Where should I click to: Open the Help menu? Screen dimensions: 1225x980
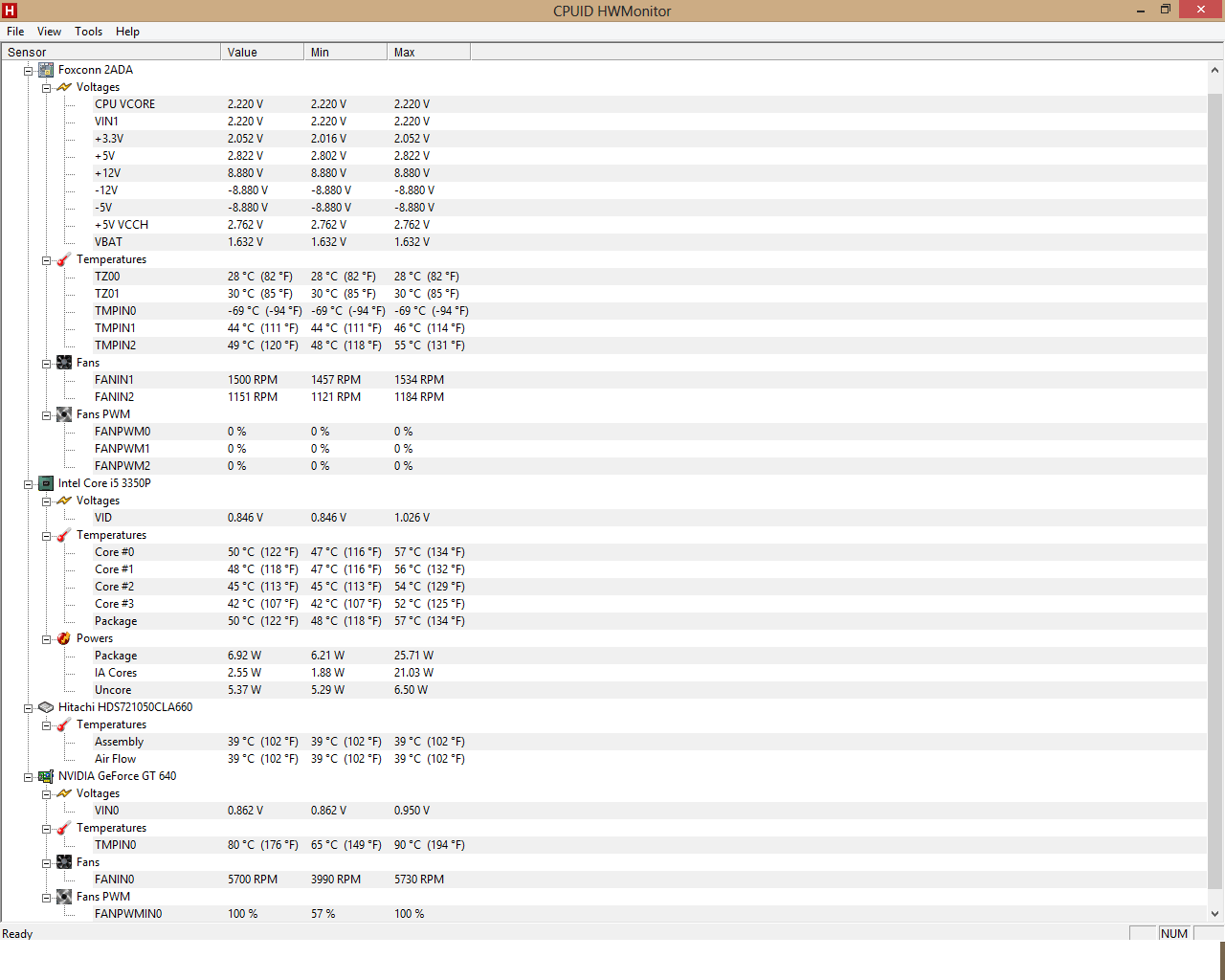click(x=127, y=32)
